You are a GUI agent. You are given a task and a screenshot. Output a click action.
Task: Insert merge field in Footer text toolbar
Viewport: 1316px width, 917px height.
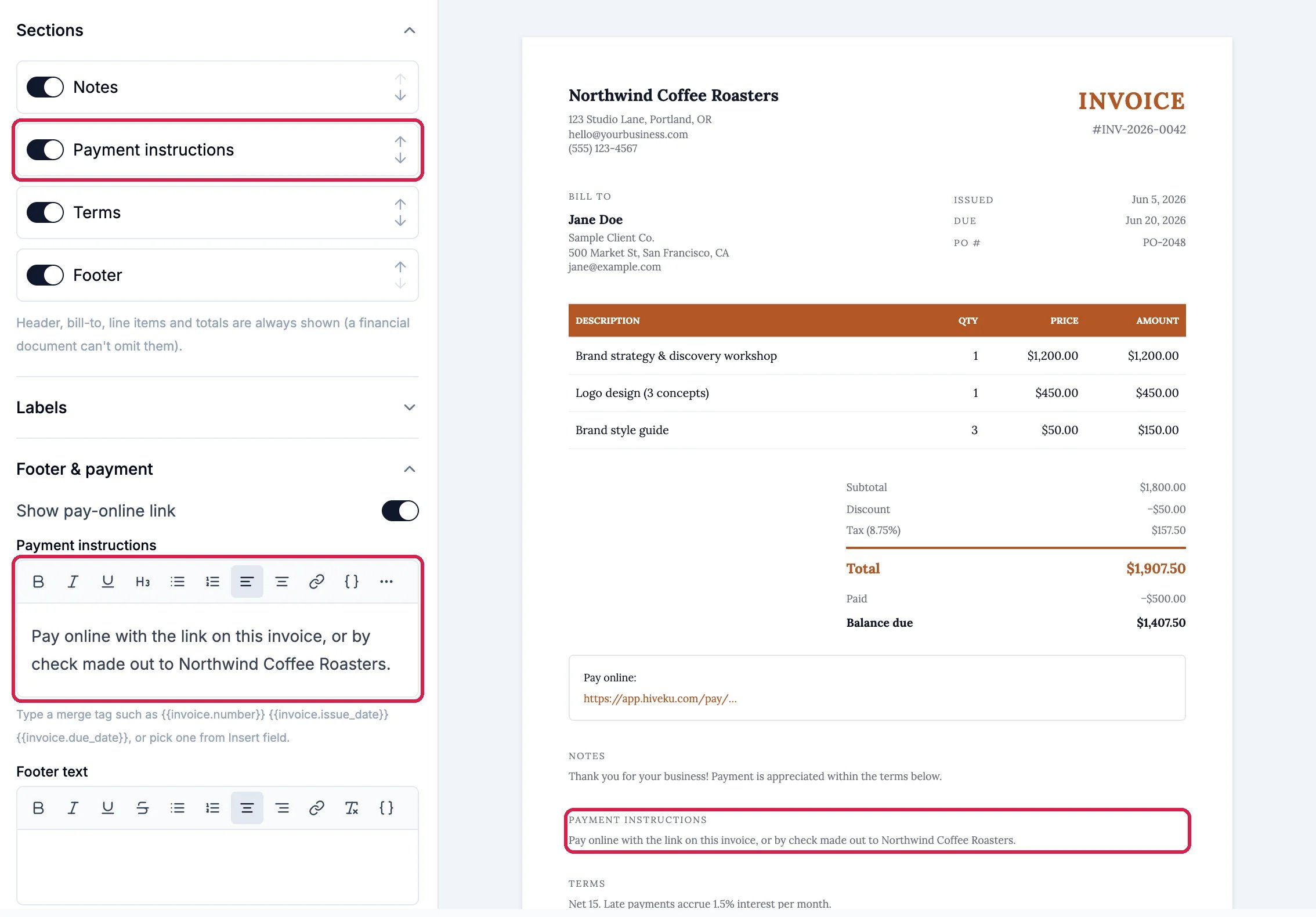[x=386, y=808]
